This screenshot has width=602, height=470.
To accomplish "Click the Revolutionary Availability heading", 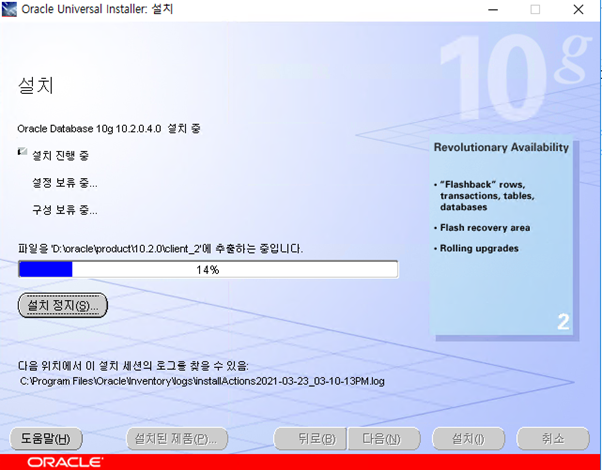I will [x=501, y=147].
